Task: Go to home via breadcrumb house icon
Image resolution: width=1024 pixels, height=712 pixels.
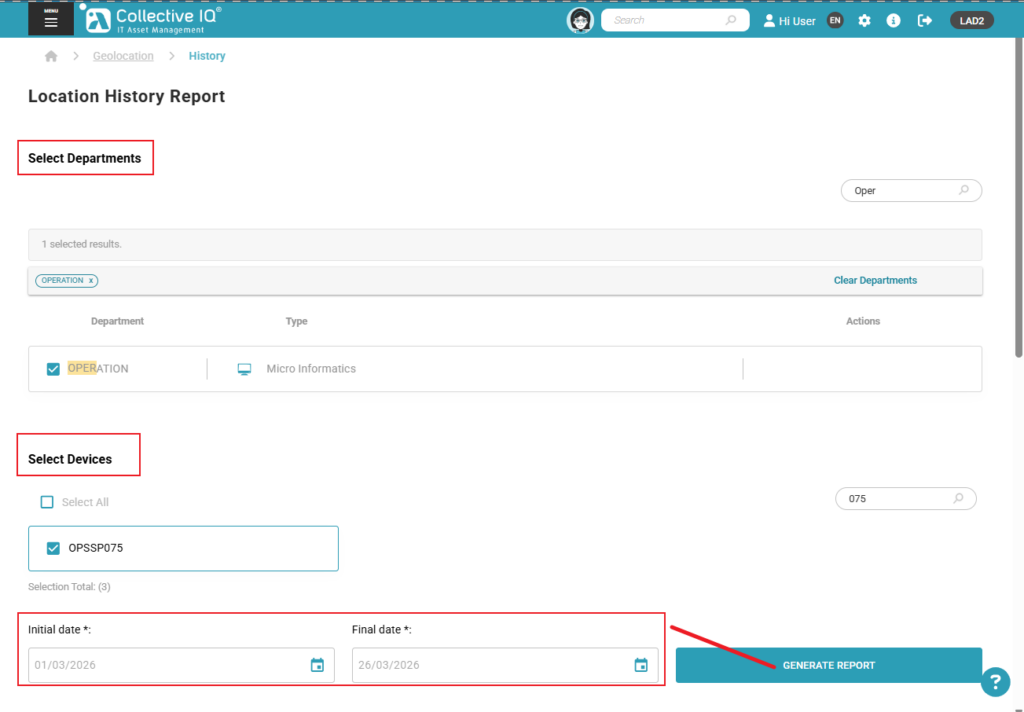Action: pos(52,56)
